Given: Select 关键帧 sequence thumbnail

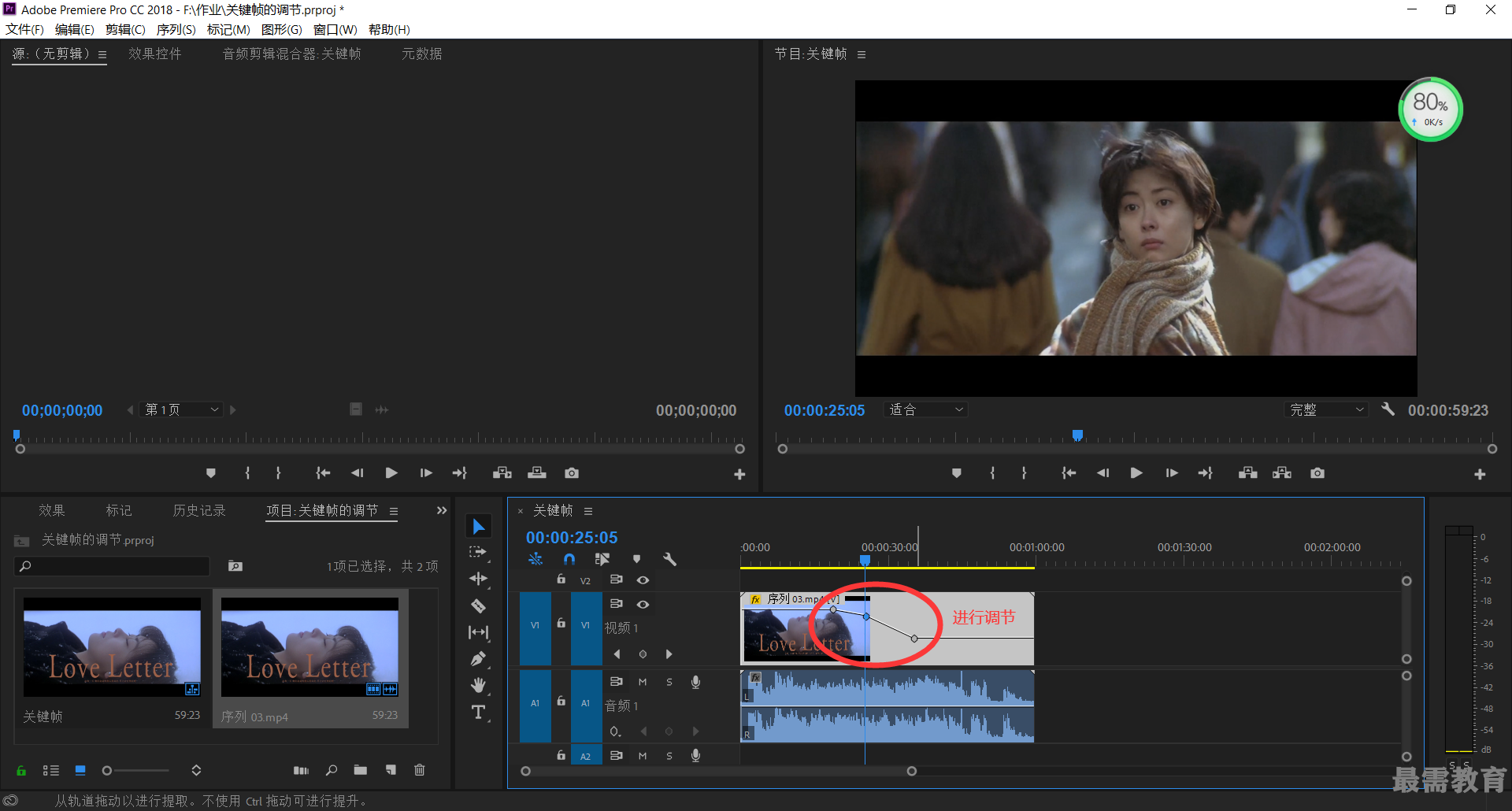Looking at the screenshot, I should tap(112, 646).
